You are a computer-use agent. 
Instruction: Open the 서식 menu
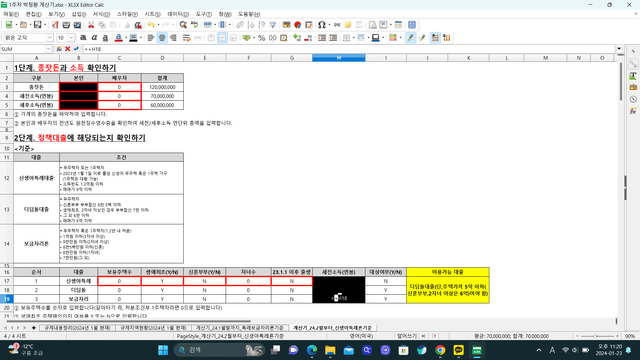pyautogui.click(x=101, y=14)
